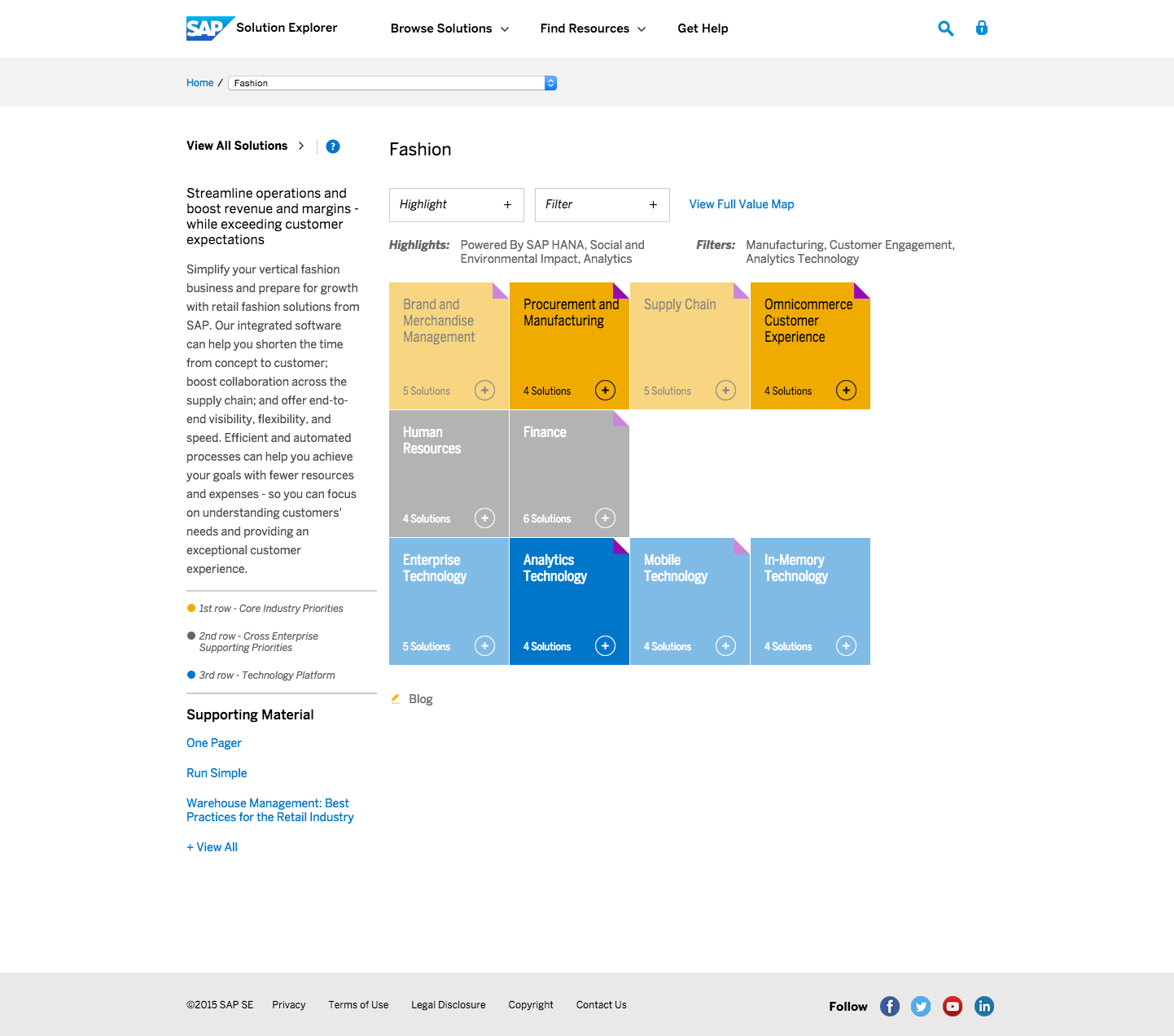Screen dimensions: 1174x1036
Task: Expand Supply Chain tile plus icon
Action: click(x=725, y=391)
